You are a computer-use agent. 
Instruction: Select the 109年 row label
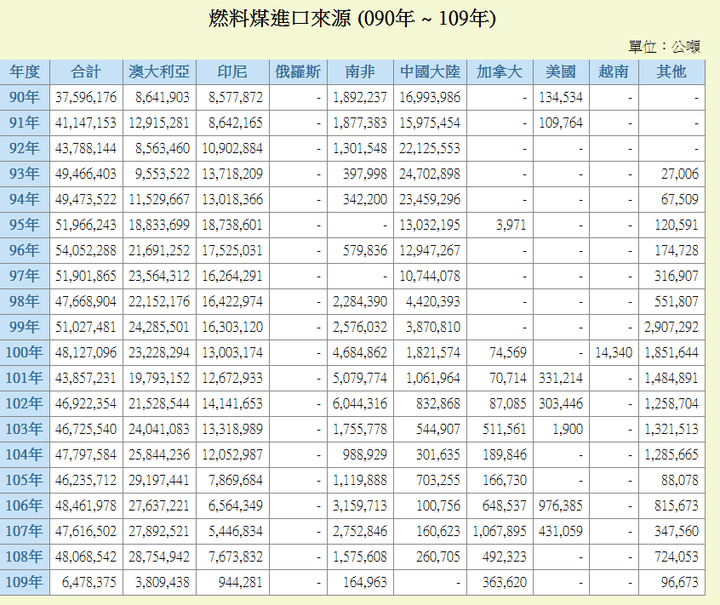coord(25,582)
